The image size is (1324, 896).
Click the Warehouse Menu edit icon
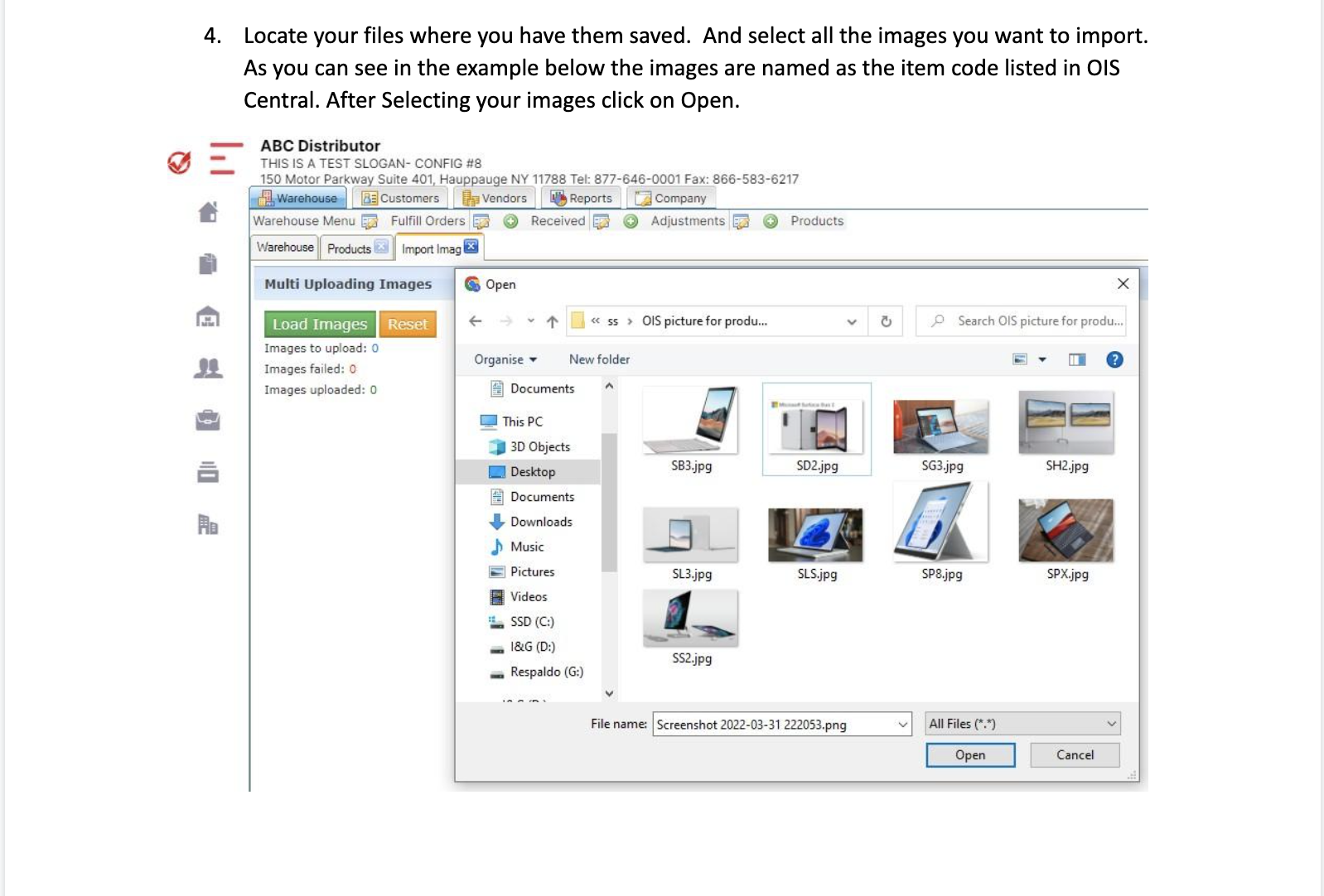(x=370, y=221)
